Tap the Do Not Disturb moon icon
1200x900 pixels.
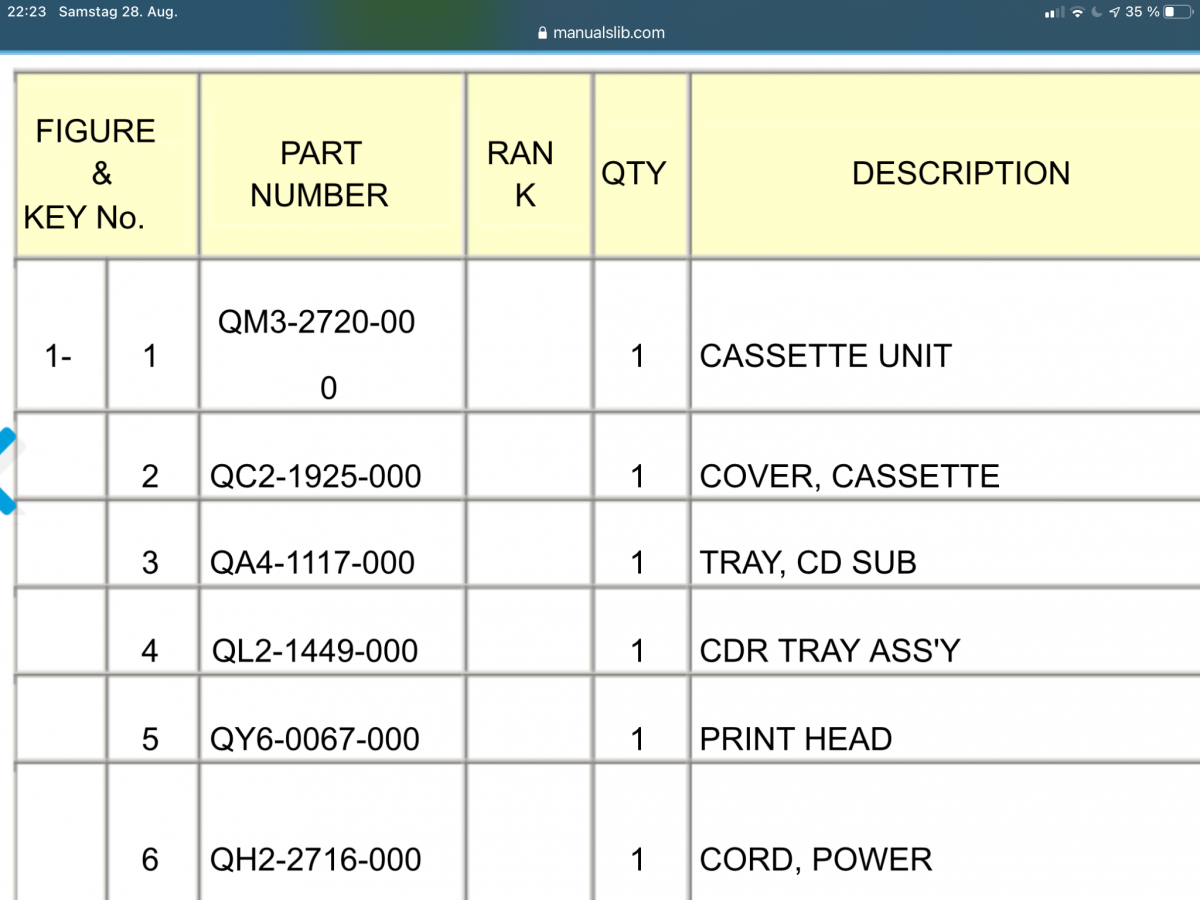tap(1096, 12)
